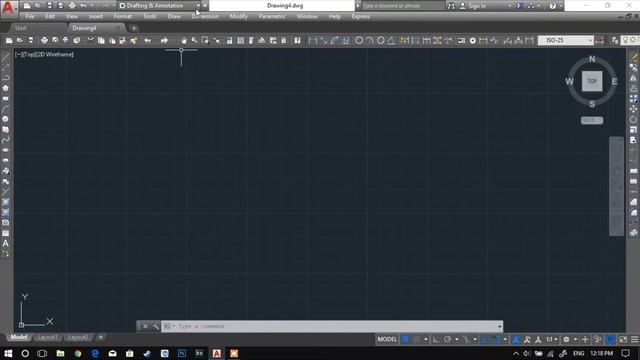Click the Erase tool in Modify toolbar

pos(633,57)
